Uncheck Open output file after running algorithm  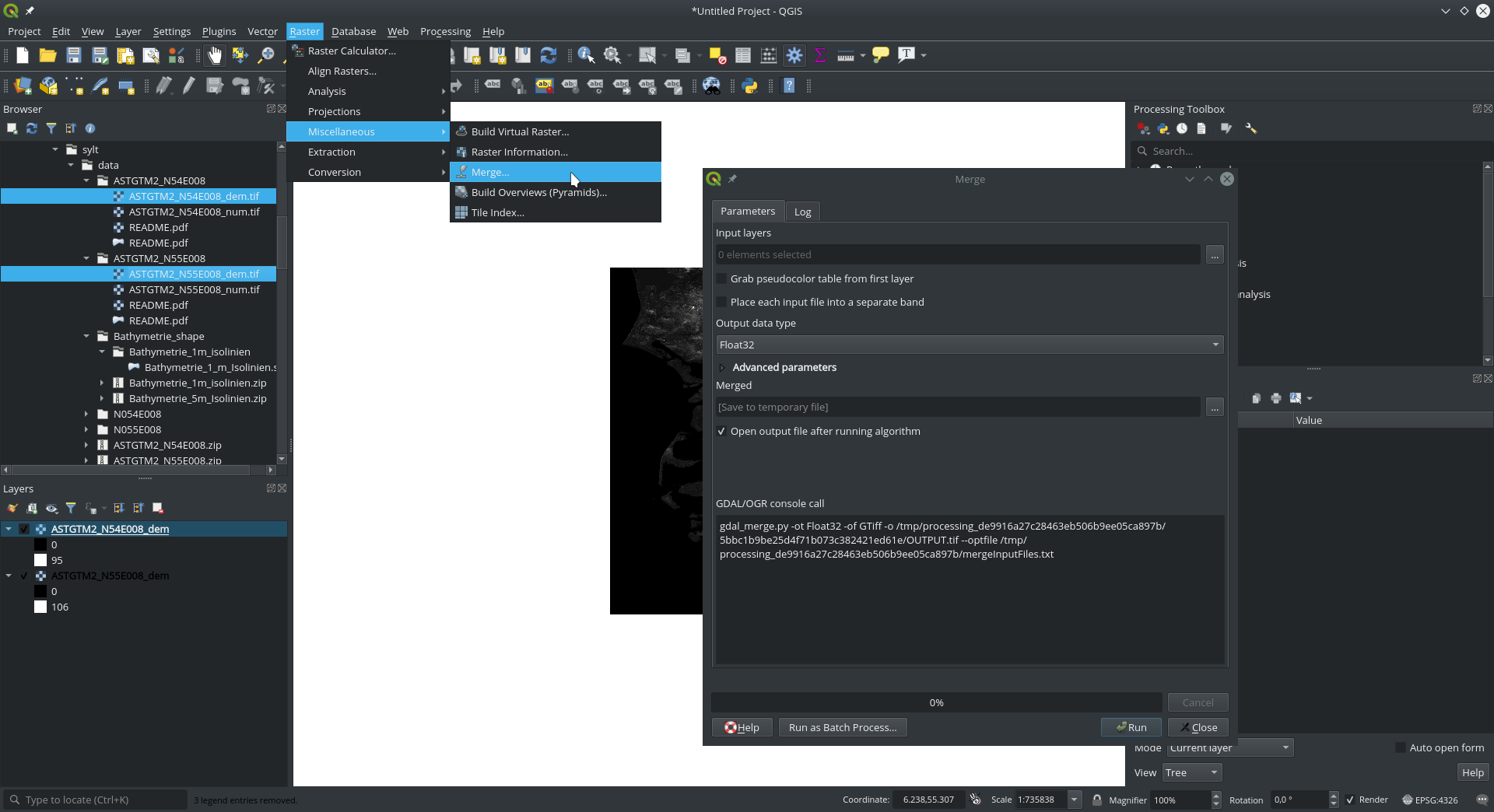pos(722,431)
